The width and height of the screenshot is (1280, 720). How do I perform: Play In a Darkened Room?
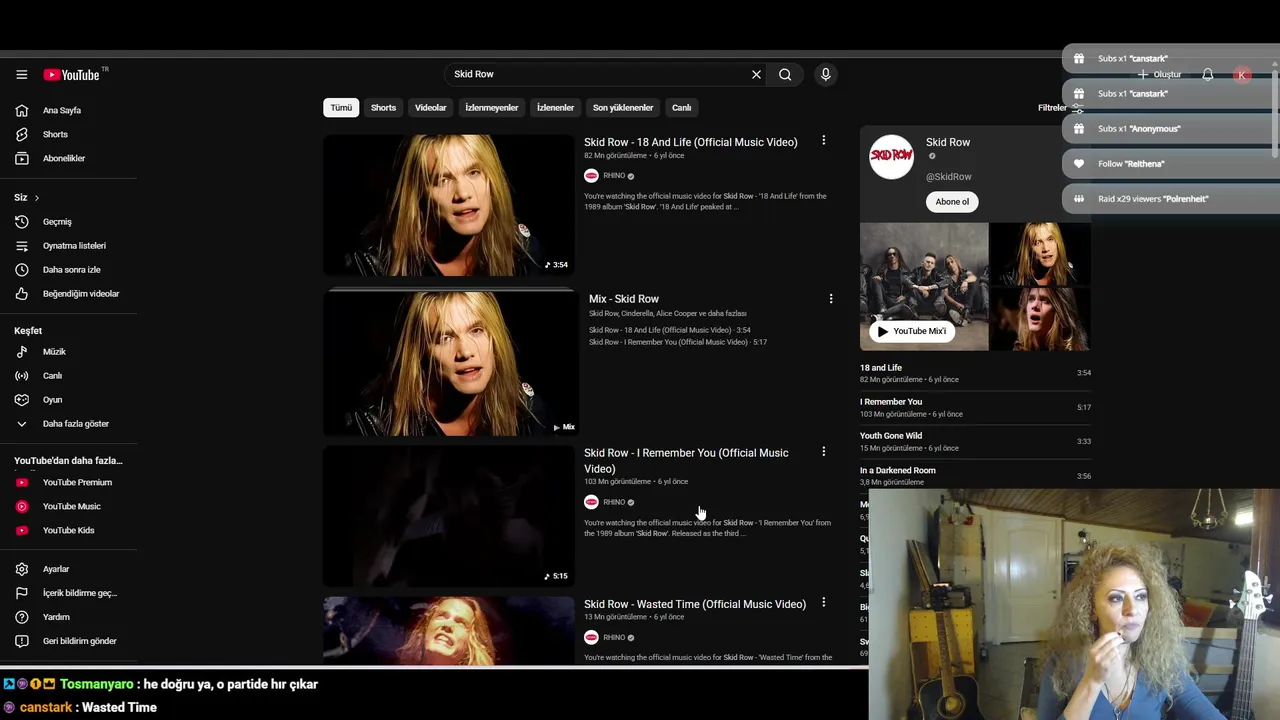[975, 475]
